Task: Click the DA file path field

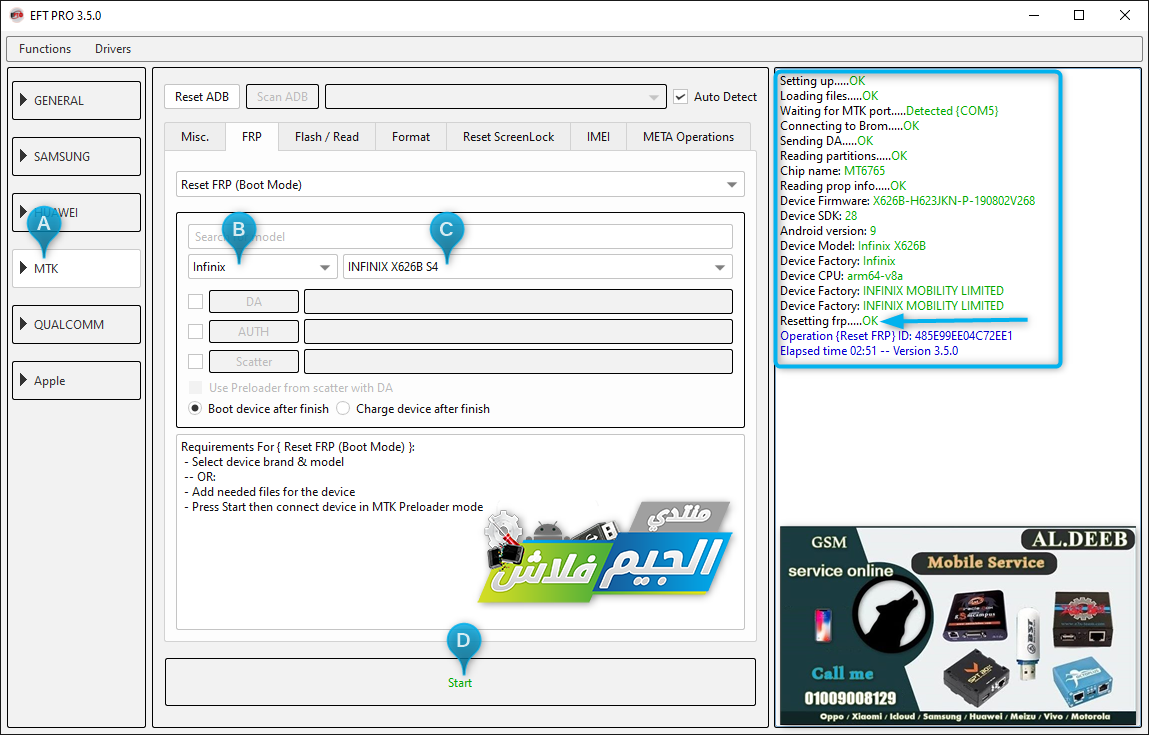Action: pyautogui.click(x=518, y=301)
